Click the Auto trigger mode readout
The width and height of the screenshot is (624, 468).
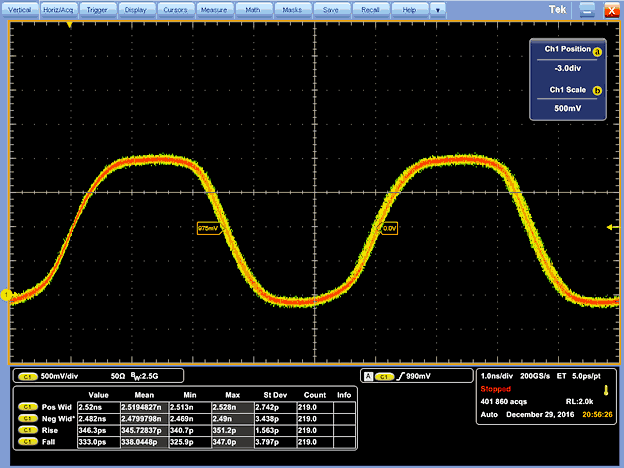tap(489, 414)
